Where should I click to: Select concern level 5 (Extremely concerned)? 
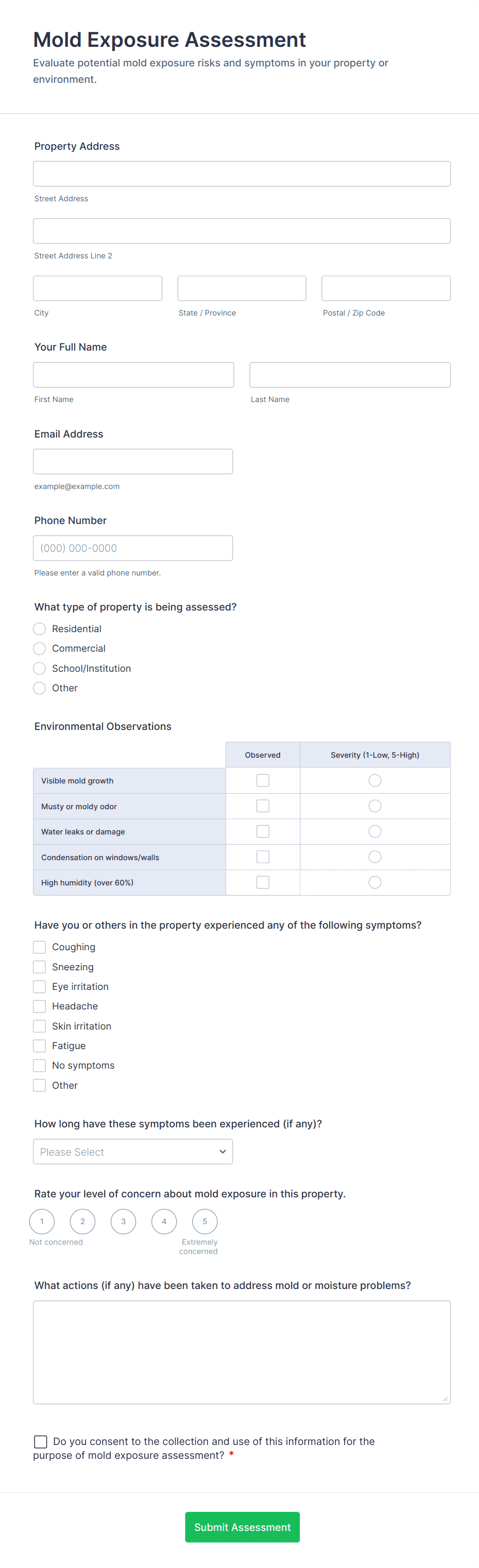click(x=204, y=1221)
